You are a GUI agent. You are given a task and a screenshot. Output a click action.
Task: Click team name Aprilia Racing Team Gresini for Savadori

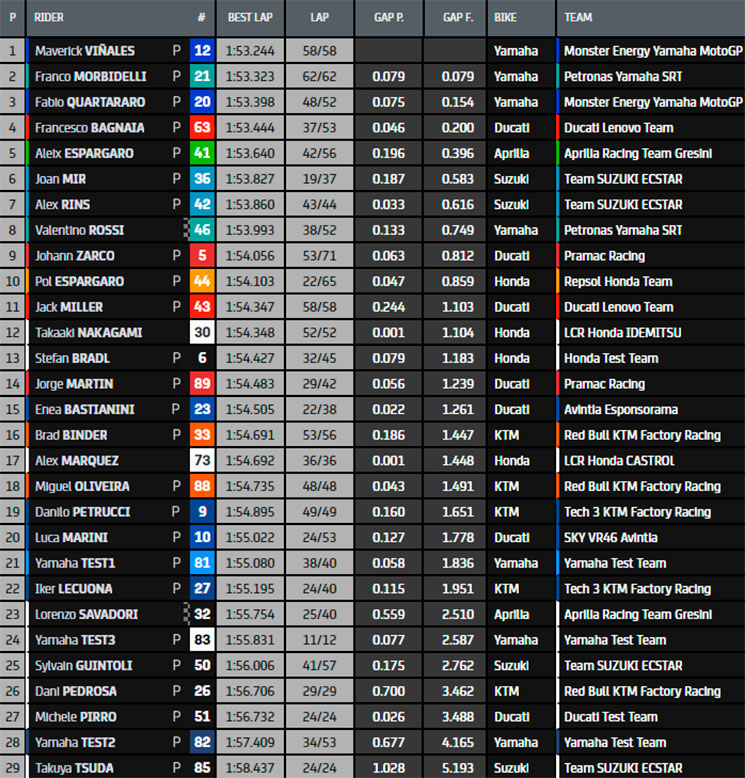(x=638, y=615)
